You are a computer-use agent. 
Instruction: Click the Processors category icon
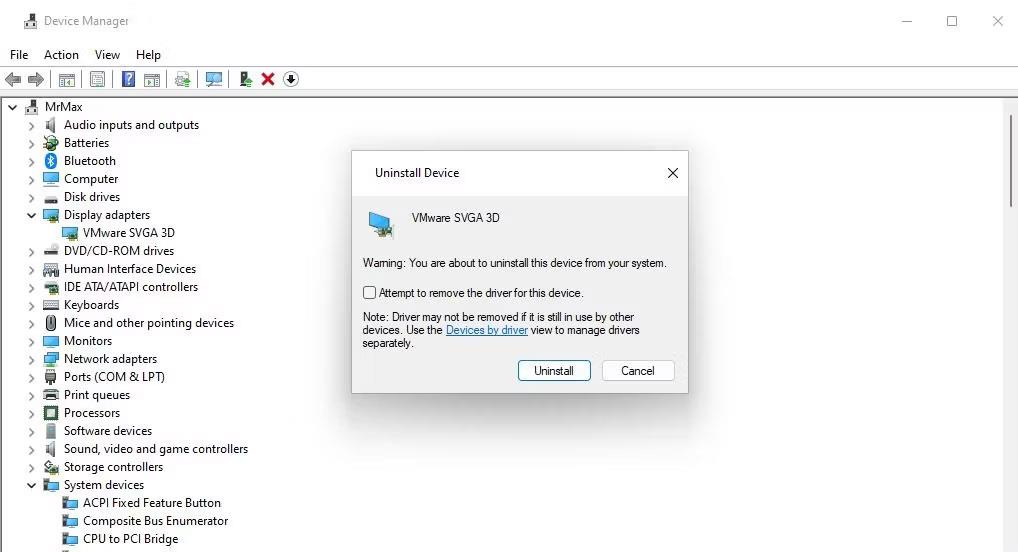tap(51, 413)
